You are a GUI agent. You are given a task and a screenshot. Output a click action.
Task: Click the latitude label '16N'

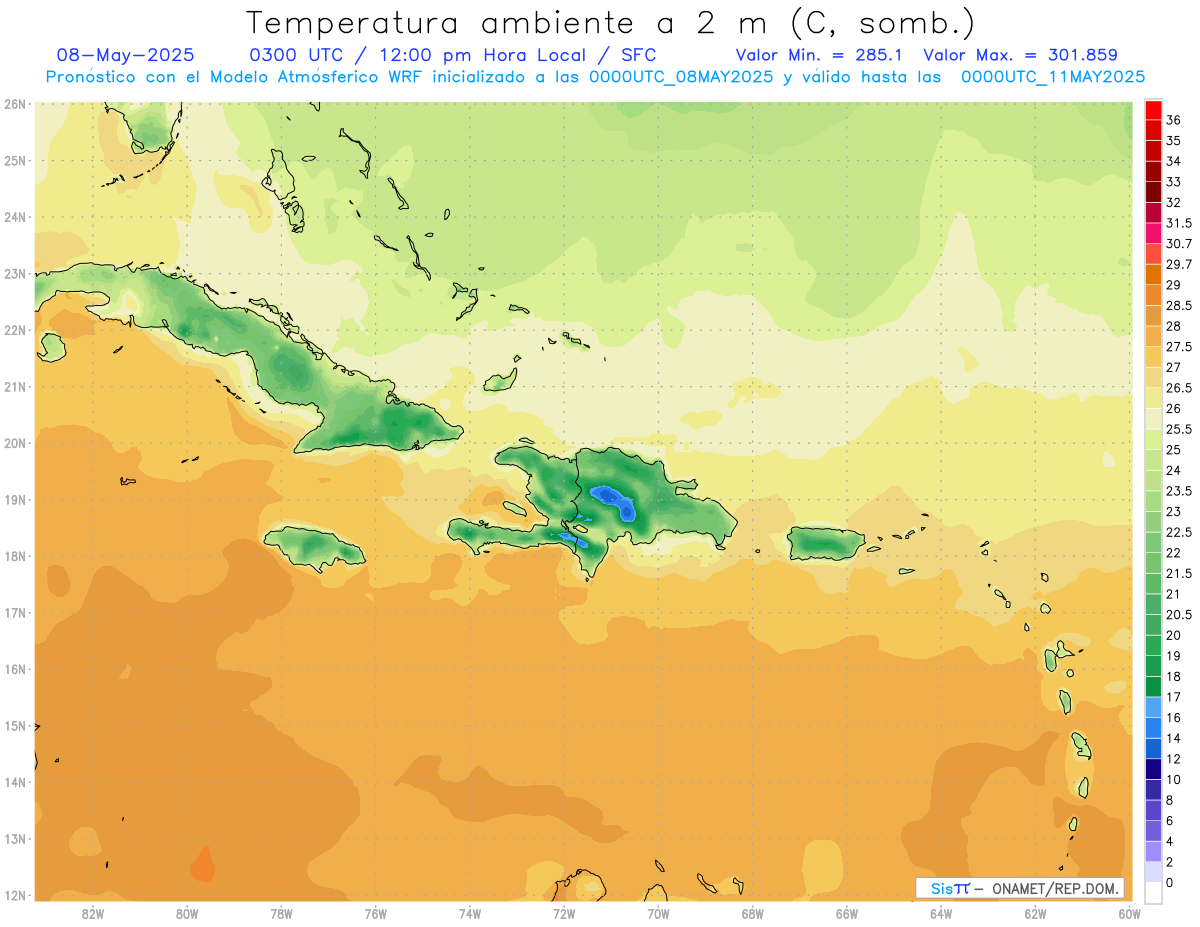click(15, 669)
